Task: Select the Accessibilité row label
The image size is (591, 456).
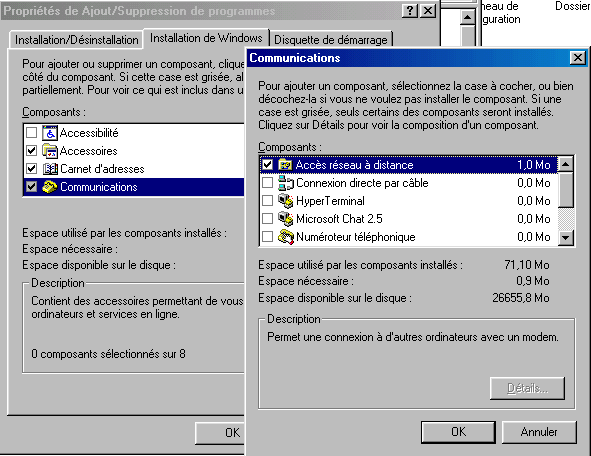Action: tap(89, 133)
